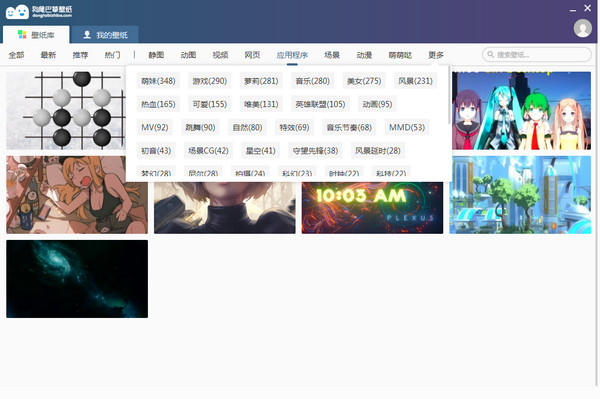Minimize the wallpaper app window
The image size is (600, 399).
[x=572, y=9]
